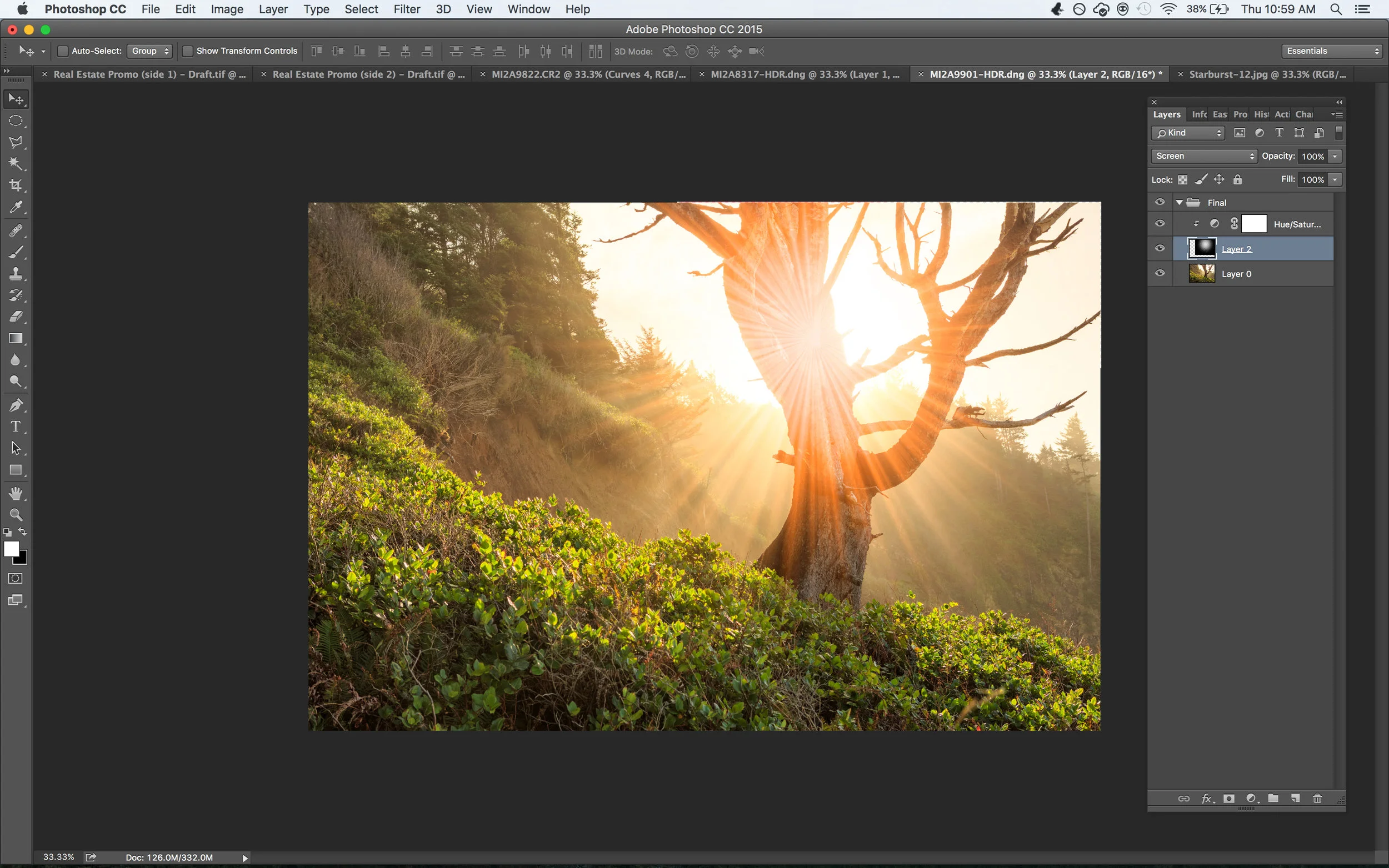1389x868 pixels.
Task: Open Wi-Fi status menu
Action: coord(1168,9)
